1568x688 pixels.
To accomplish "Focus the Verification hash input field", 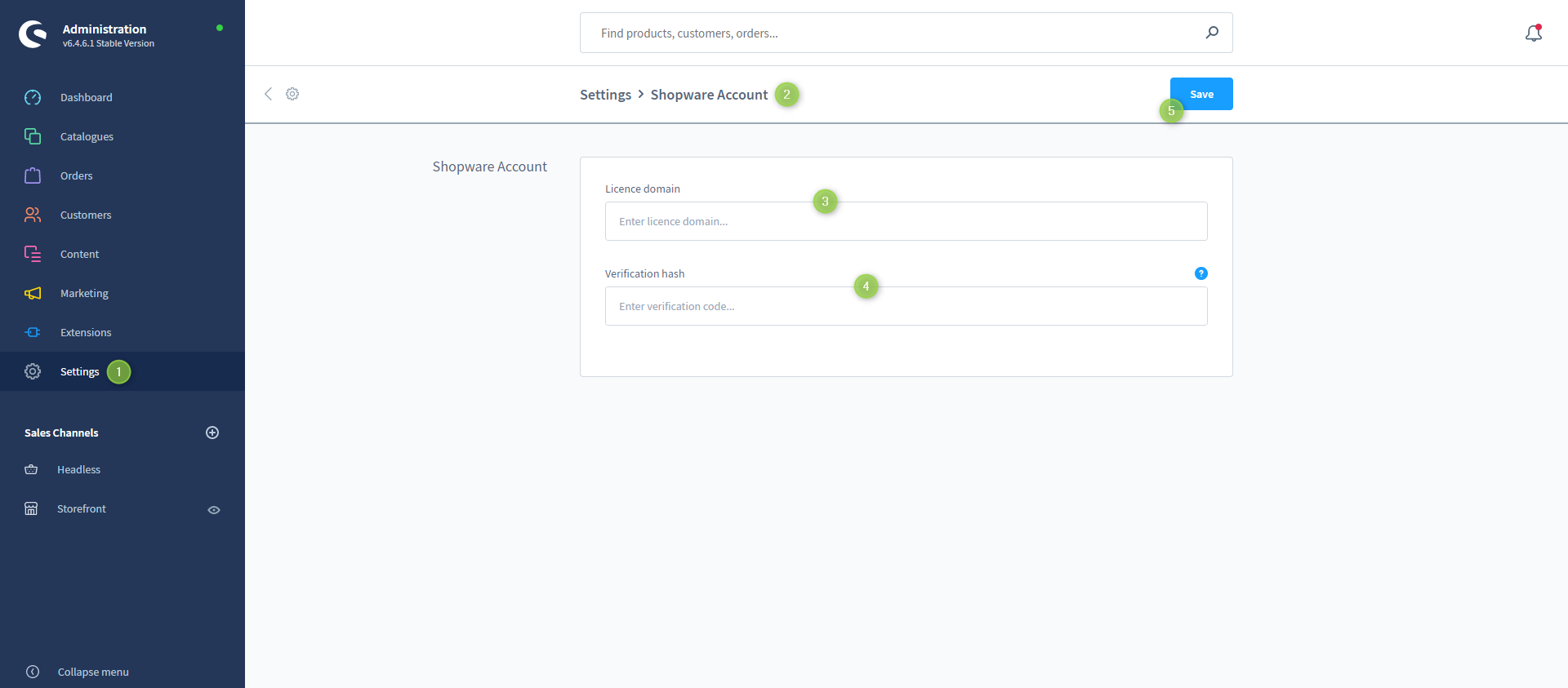I will (906, 306).
